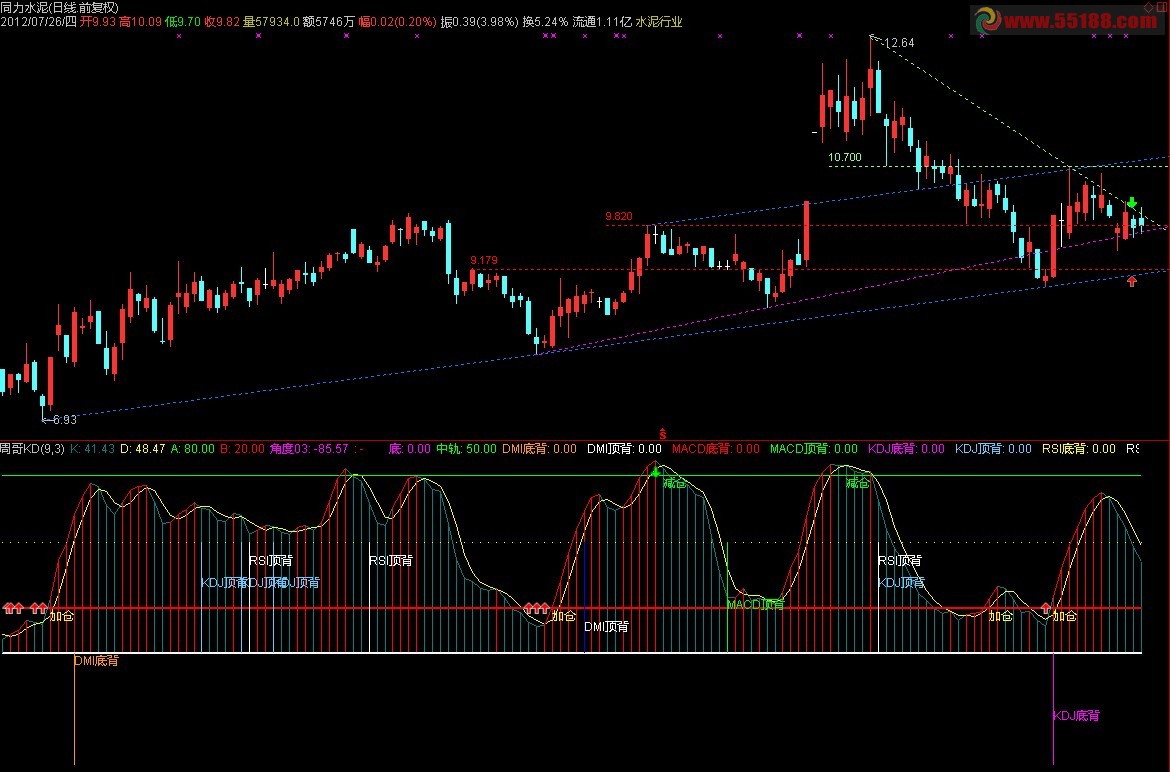Open the 水泥行业 sector label
The image size is (1170, 772).
pyautogui.click(x=659, y=22)
